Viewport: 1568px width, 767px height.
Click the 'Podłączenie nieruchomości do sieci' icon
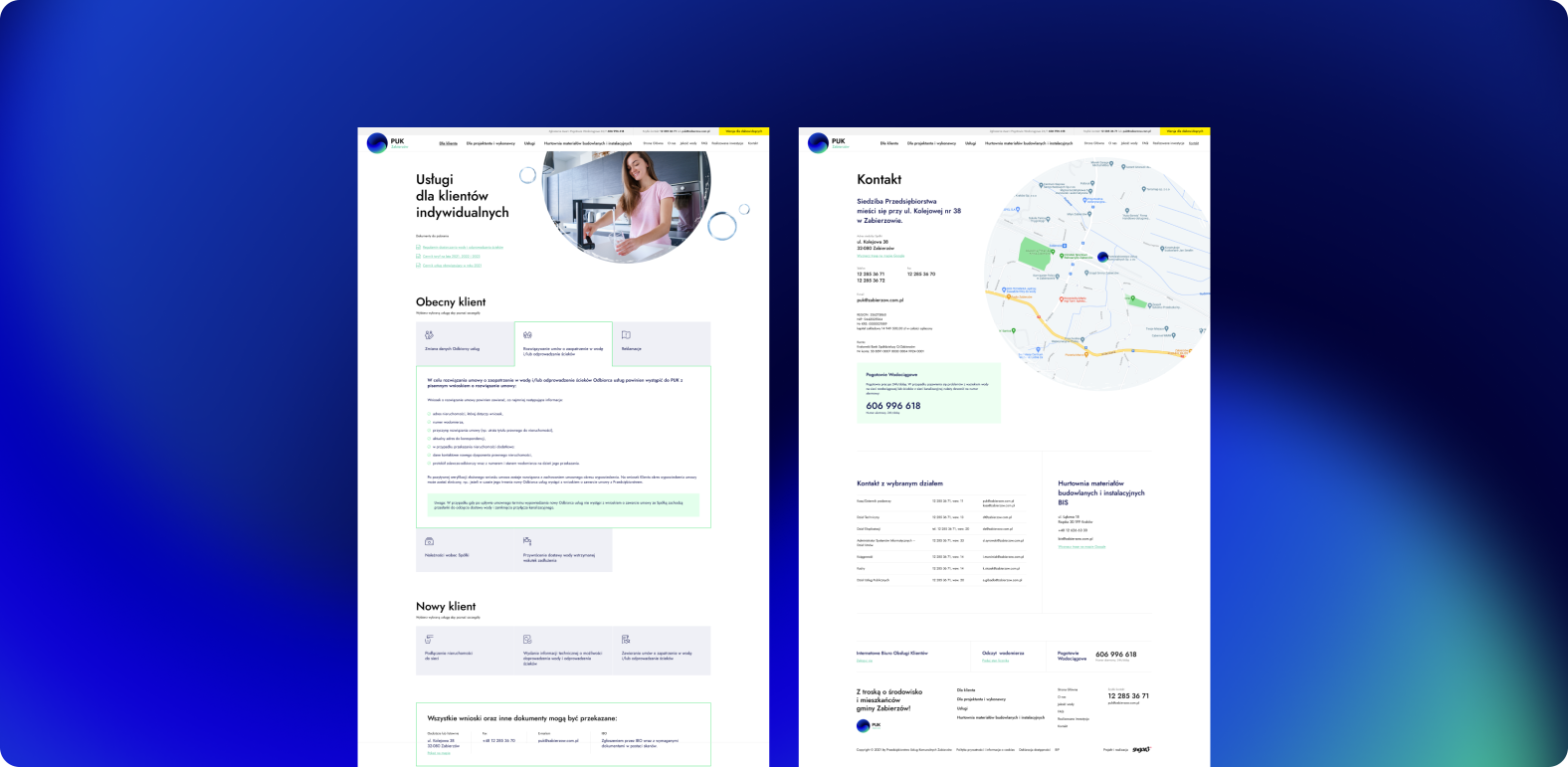[x=429, y=639]
